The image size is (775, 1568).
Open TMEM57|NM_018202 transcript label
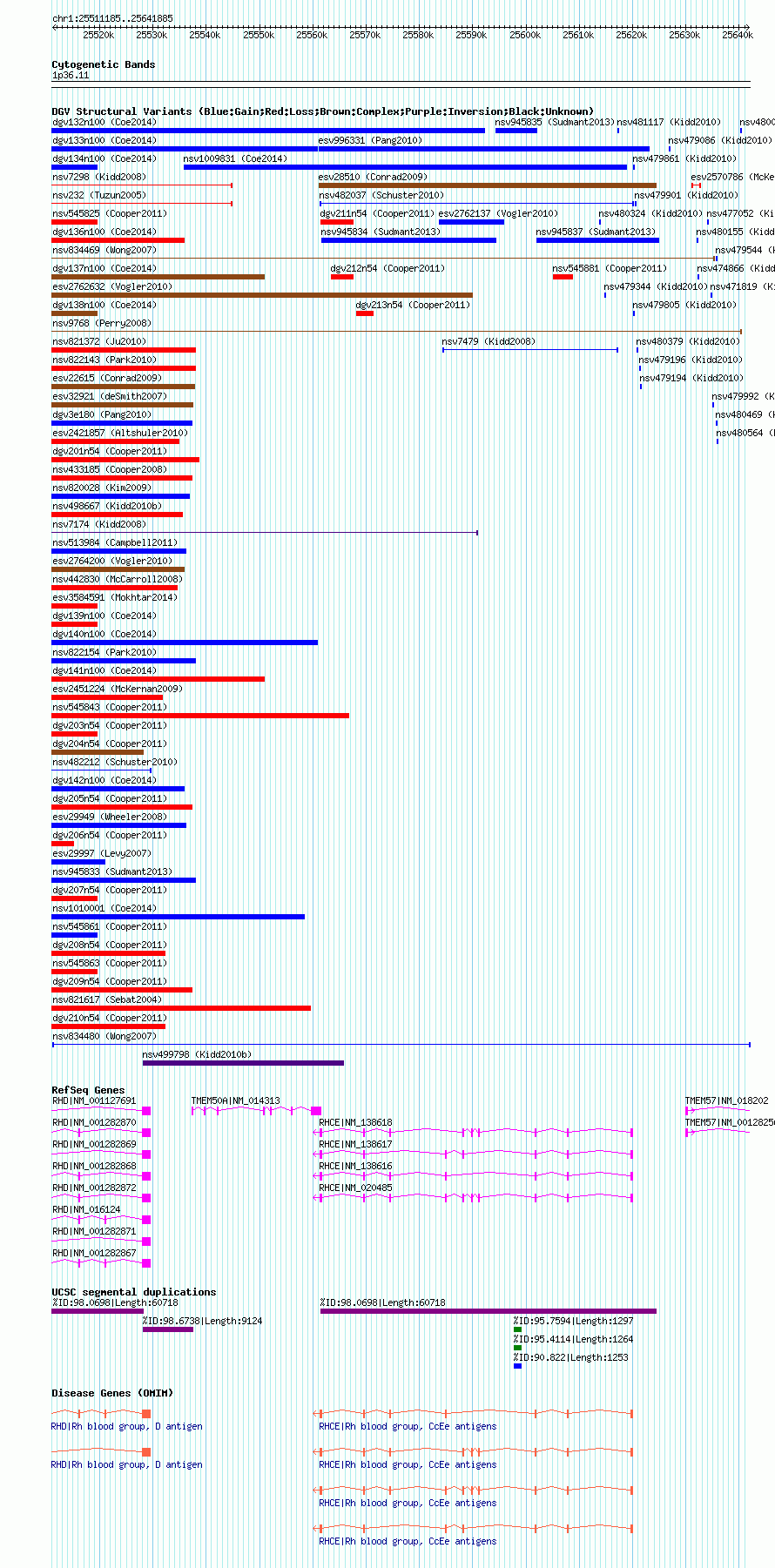[726, 1100]
